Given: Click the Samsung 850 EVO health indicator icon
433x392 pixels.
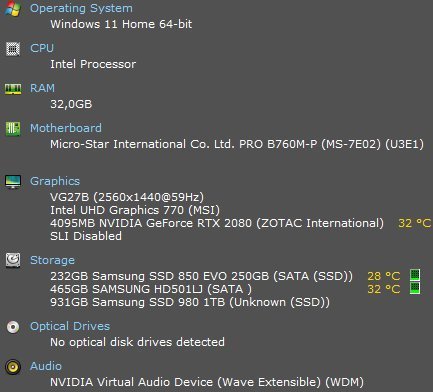Looking at the screenshot, I should (415, 275).
